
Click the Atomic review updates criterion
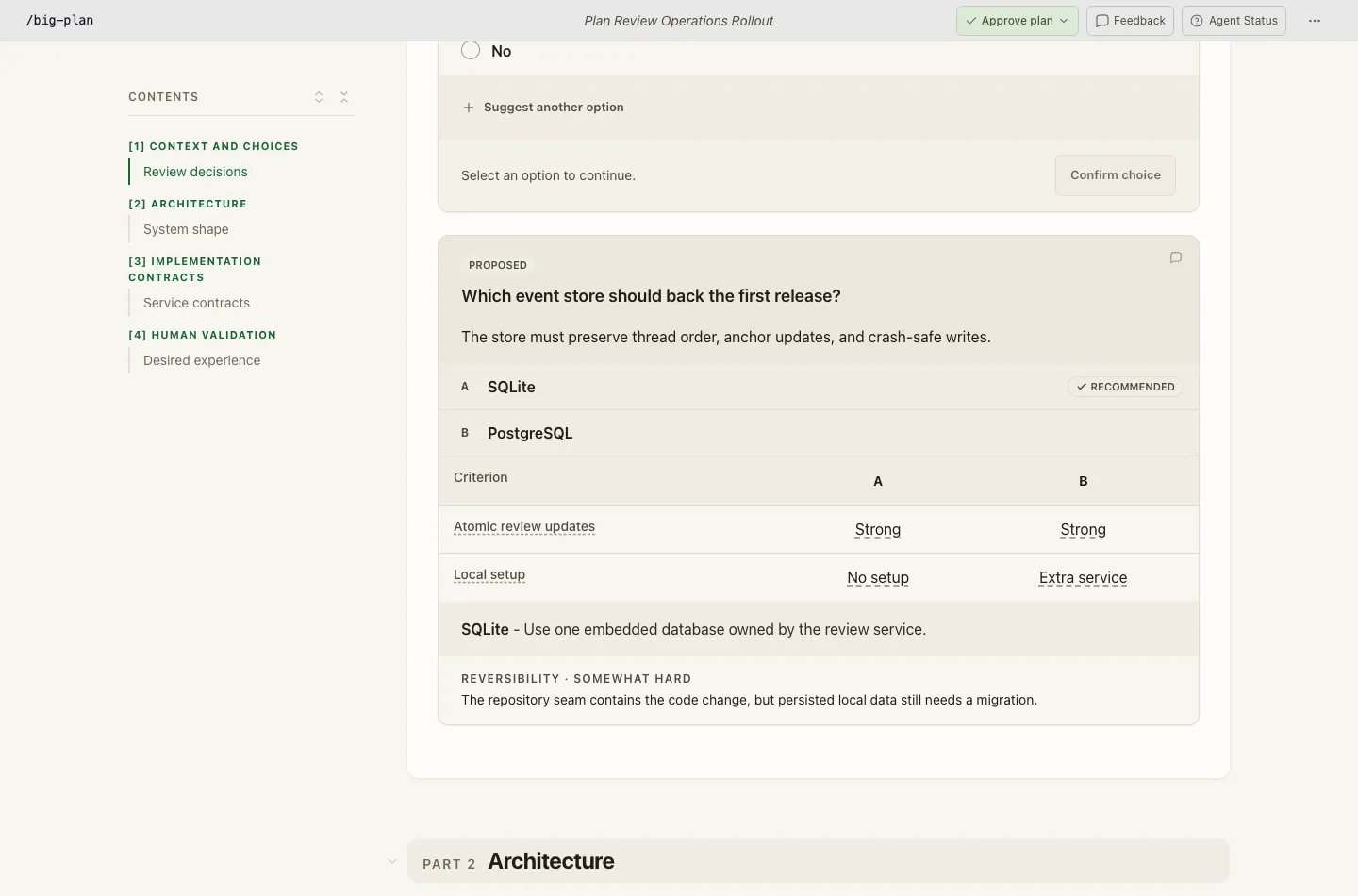(x=524, y=526)
